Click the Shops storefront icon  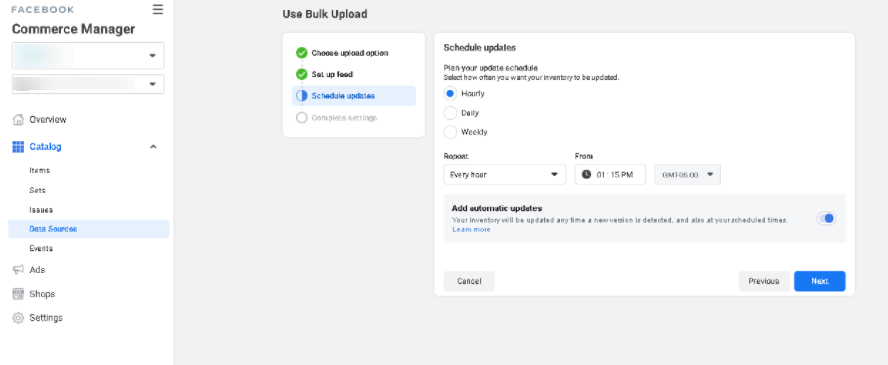point(18,294)
